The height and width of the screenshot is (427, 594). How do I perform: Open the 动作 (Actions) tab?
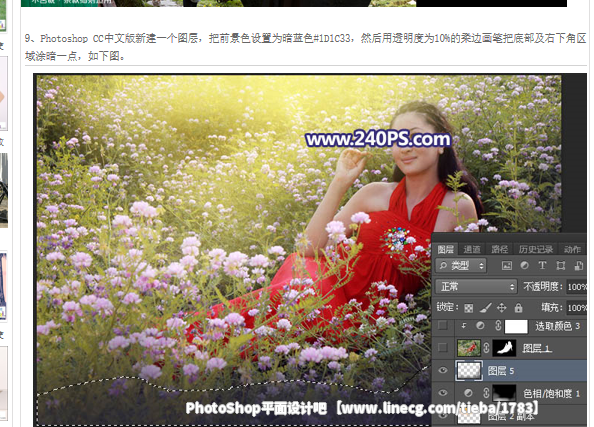(572, 249)
